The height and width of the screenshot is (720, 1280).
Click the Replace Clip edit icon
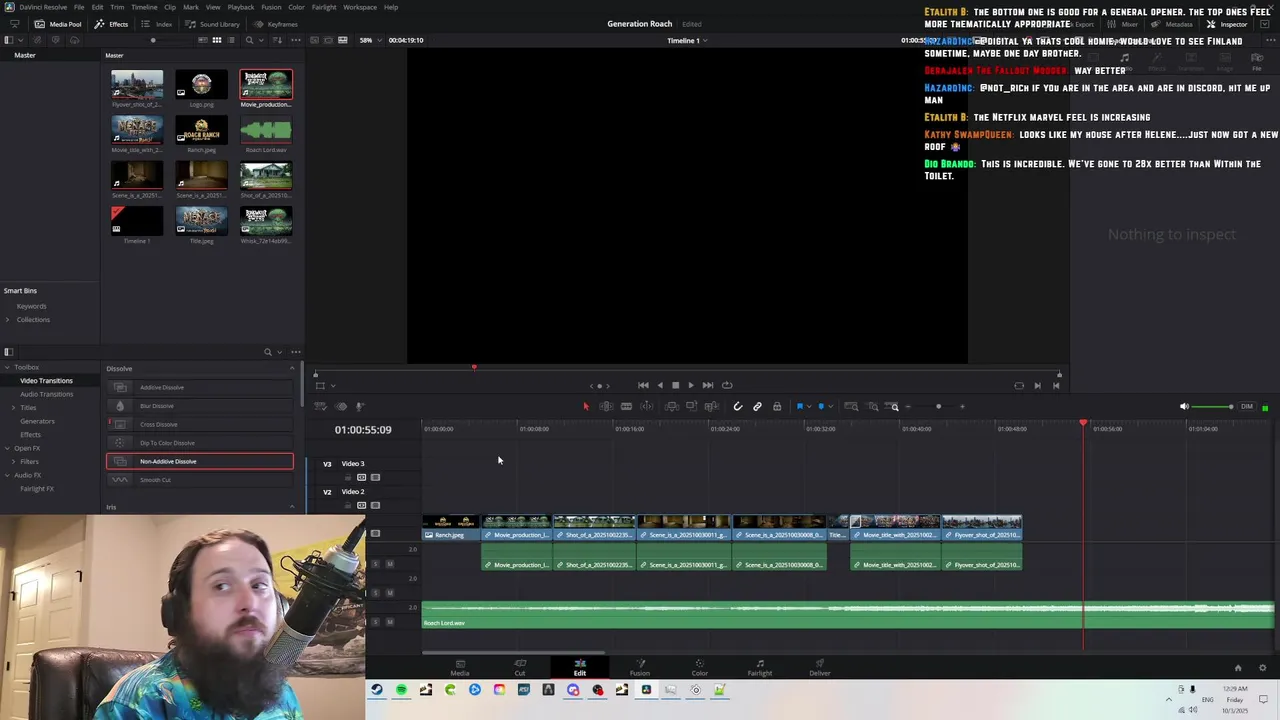click(x=711, y=406)
